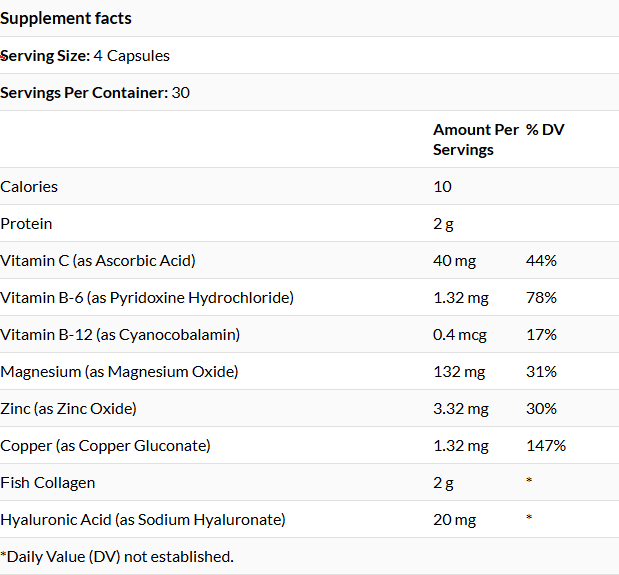Click the Supplement facts heading
Image resolution: width=619 pixels, height=575 pixels.
pos(66,19)
